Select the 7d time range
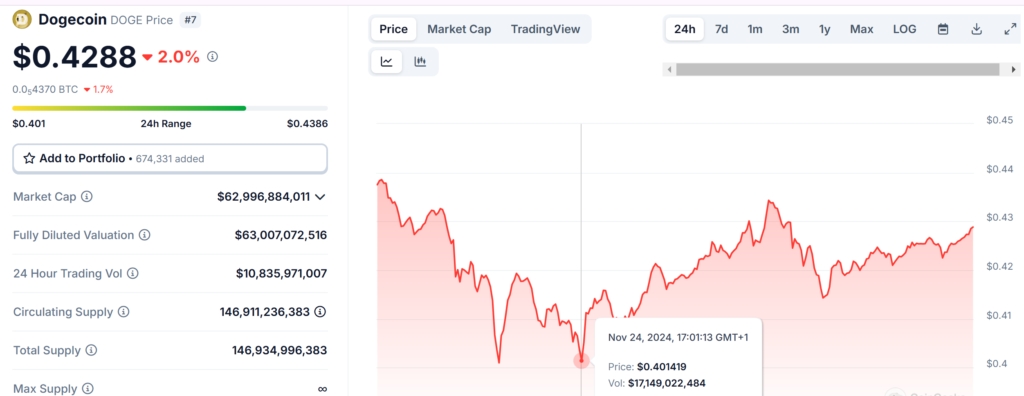 coord(722,29)
